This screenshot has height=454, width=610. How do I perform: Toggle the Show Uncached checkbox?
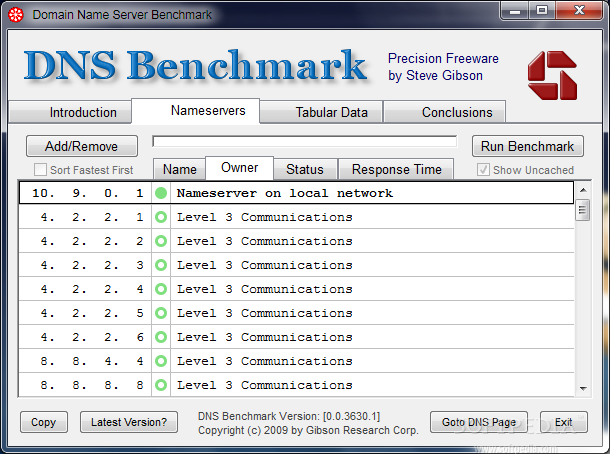point(483,170)
